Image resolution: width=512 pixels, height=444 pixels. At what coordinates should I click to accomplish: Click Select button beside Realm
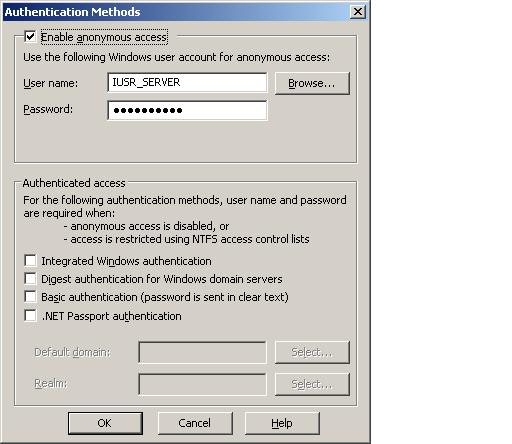point(312,384)
